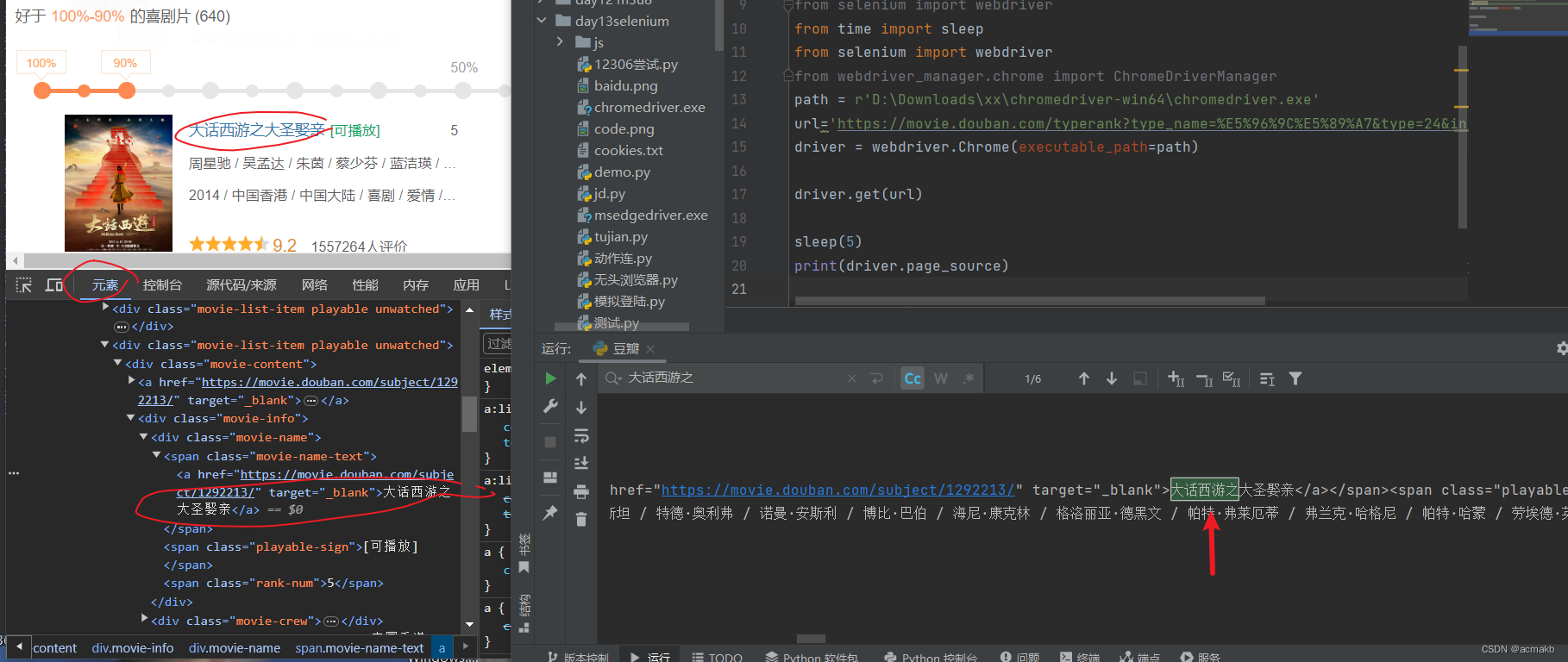
Task: Collapse day13selenium folder in project tree
Action: [542, 20]
